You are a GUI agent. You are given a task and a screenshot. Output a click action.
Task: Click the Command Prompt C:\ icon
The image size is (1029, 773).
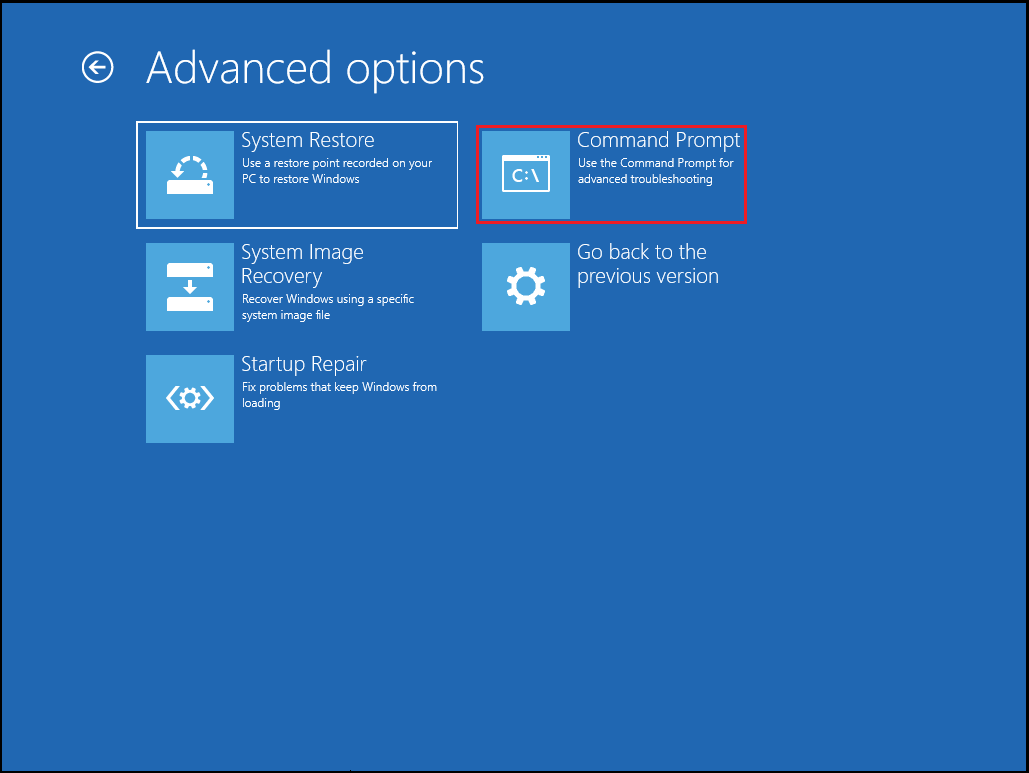point(525,174)
